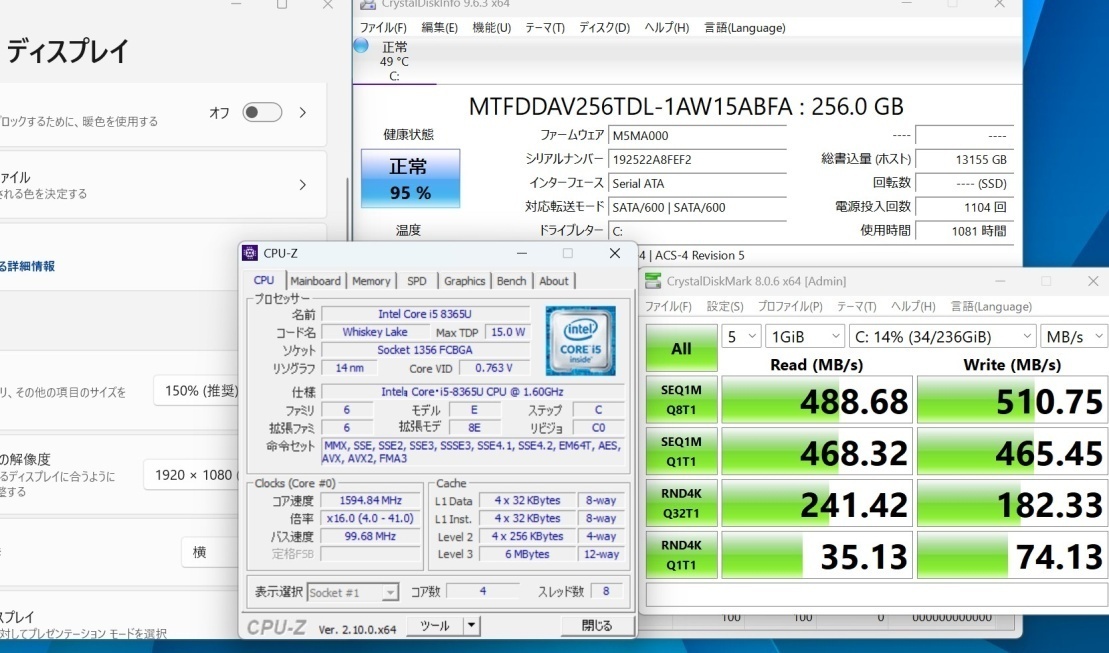
Task: Click the 正常 95% health status button
Action: (x=410, y=178)
